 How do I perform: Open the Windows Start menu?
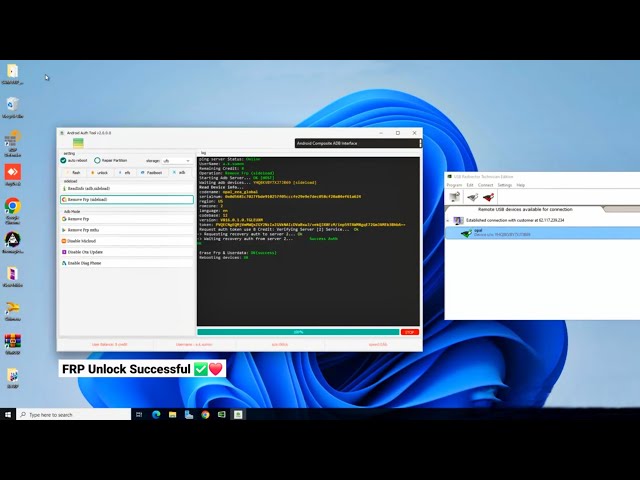tap(8, 415)
